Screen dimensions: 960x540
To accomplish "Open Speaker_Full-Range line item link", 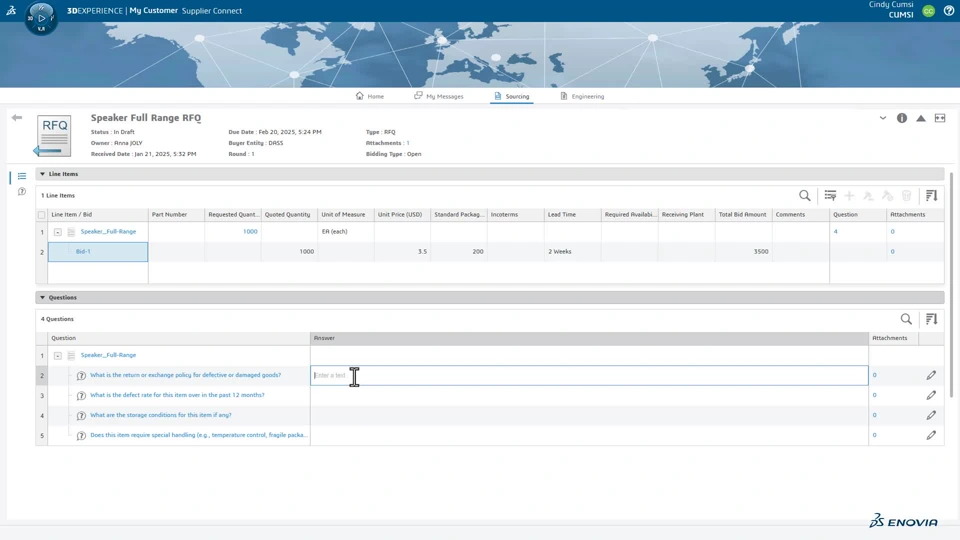I will (108, 231).
